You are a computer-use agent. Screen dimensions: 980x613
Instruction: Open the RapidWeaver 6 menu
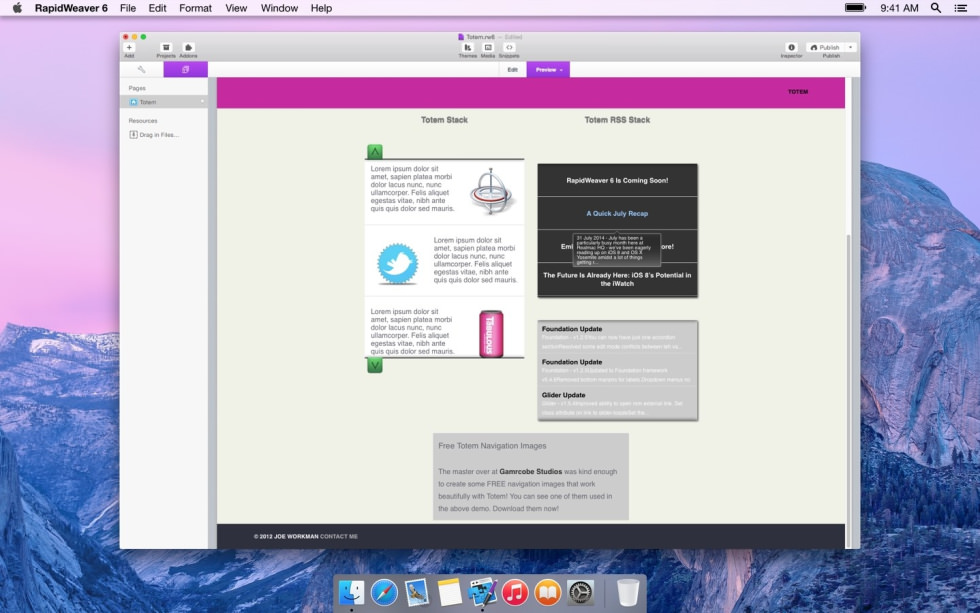[x=71, y=8]
